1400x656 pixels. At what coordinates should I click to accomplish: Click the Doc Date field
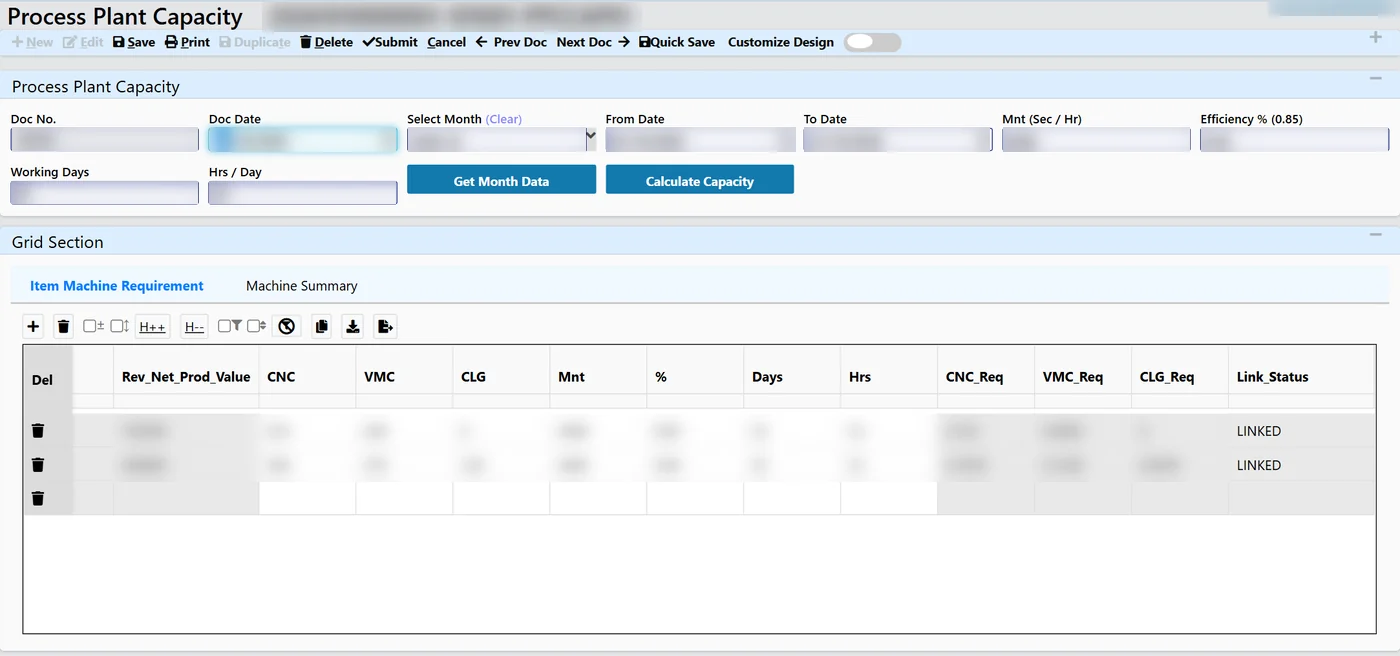[x=302, y=140]
